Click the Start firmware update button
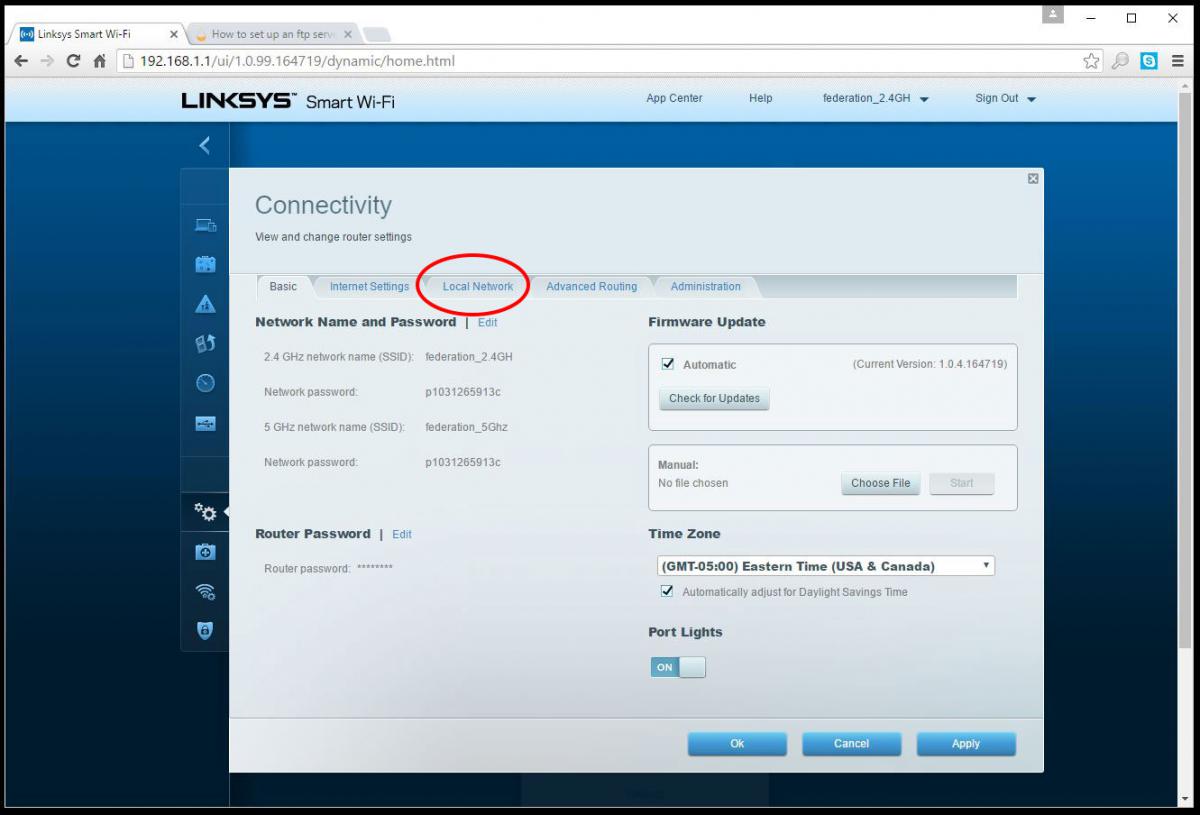The height and width of the screenshot is (815, 1200). coord(962,483)
